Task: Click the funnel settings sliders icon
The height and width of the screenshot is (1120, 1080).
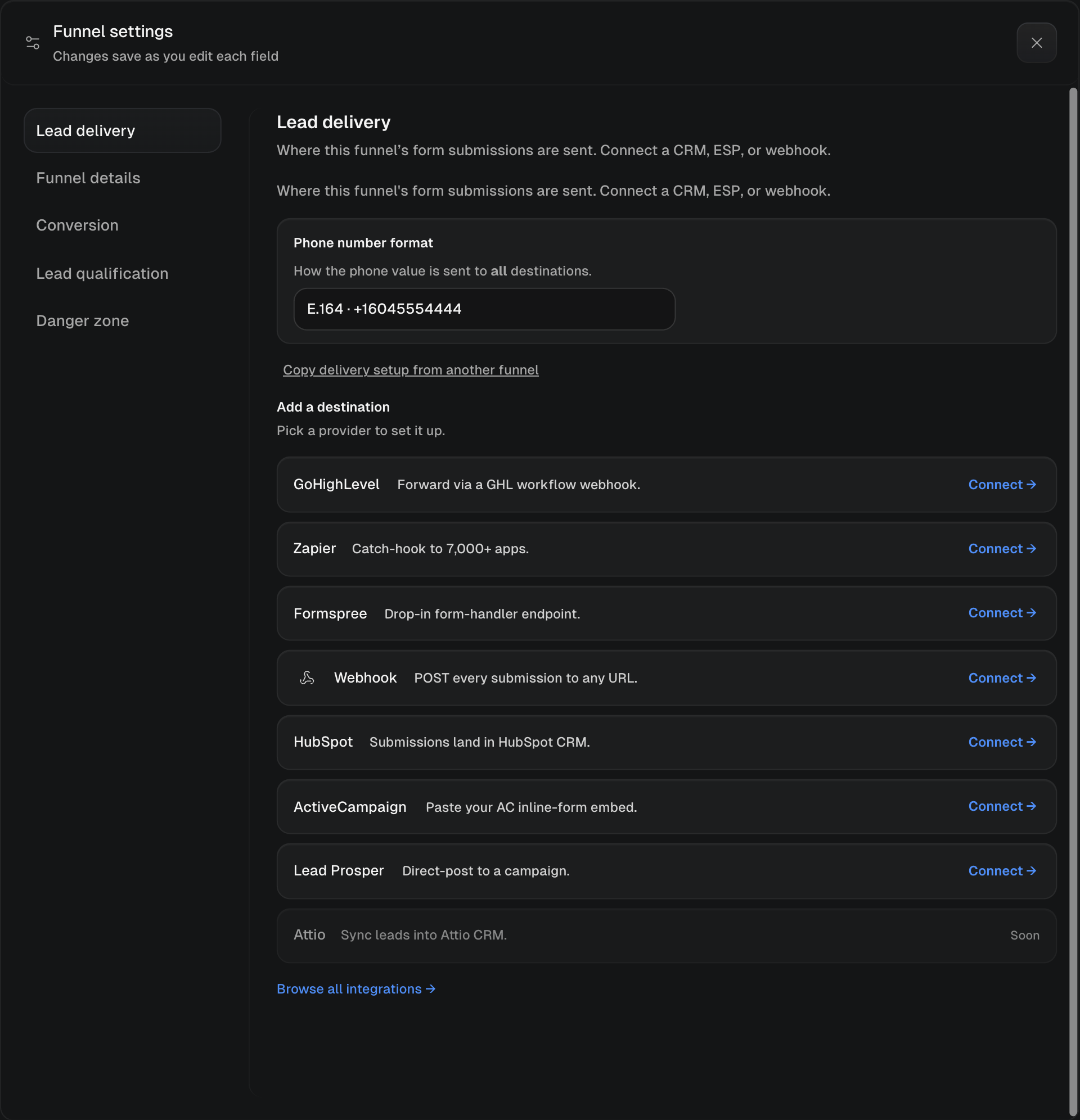Action: tap(33, 43)
